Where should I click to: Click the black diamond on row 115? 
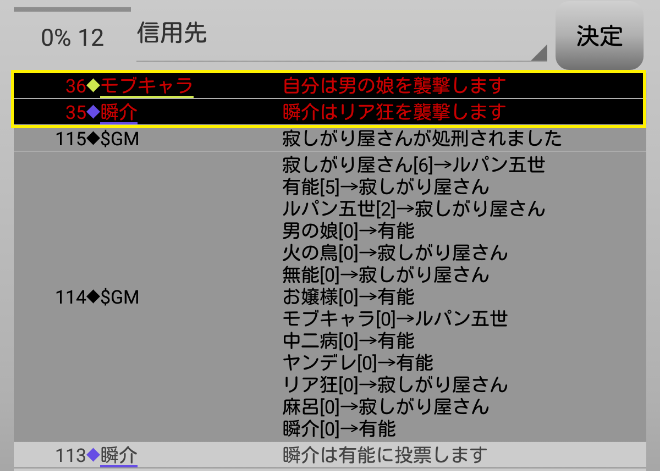93,138
